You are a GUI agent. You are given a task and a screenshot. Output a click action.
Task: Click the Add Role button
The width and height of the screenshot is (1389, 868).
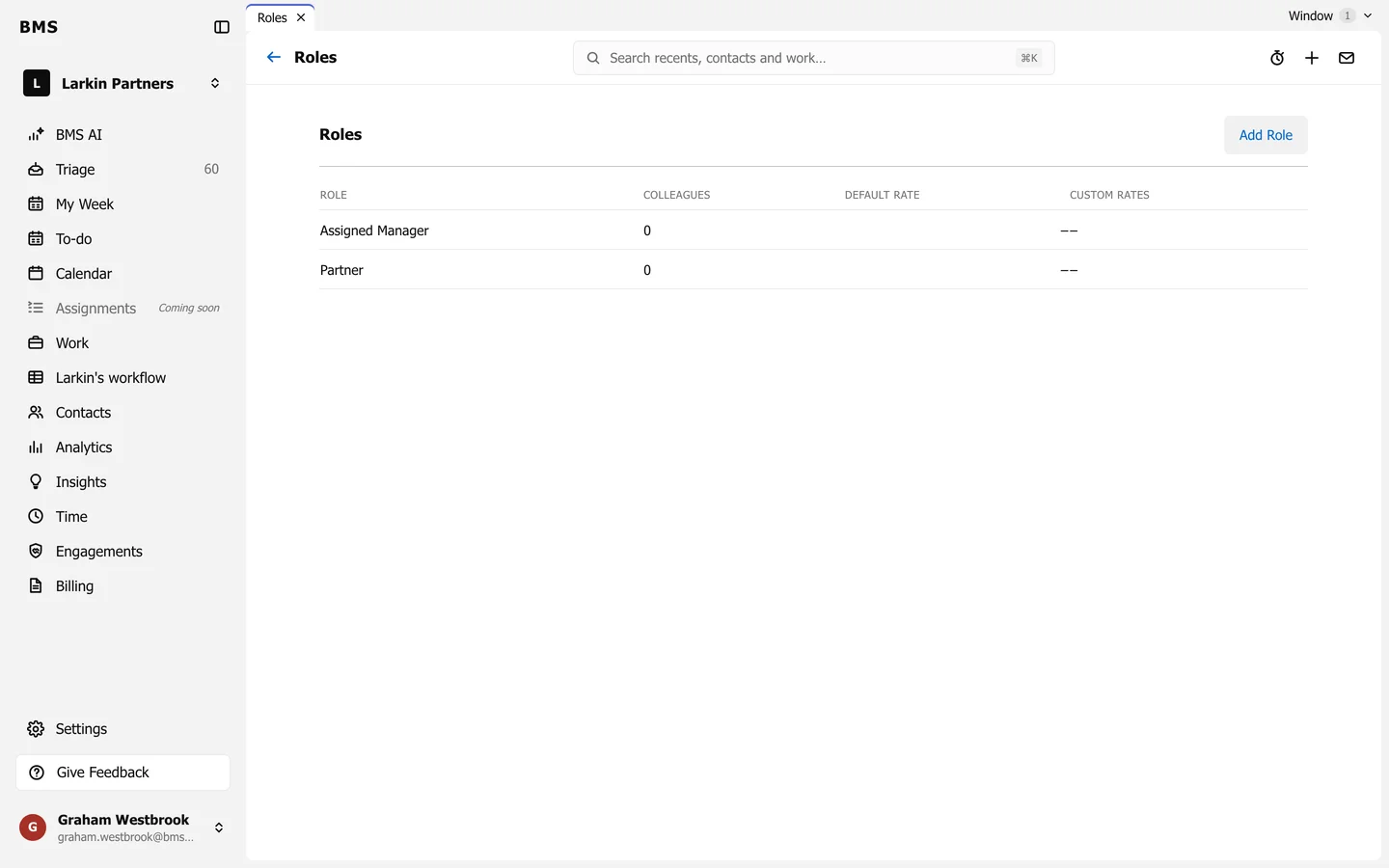pyautogui.click(x=1266, y=135)
